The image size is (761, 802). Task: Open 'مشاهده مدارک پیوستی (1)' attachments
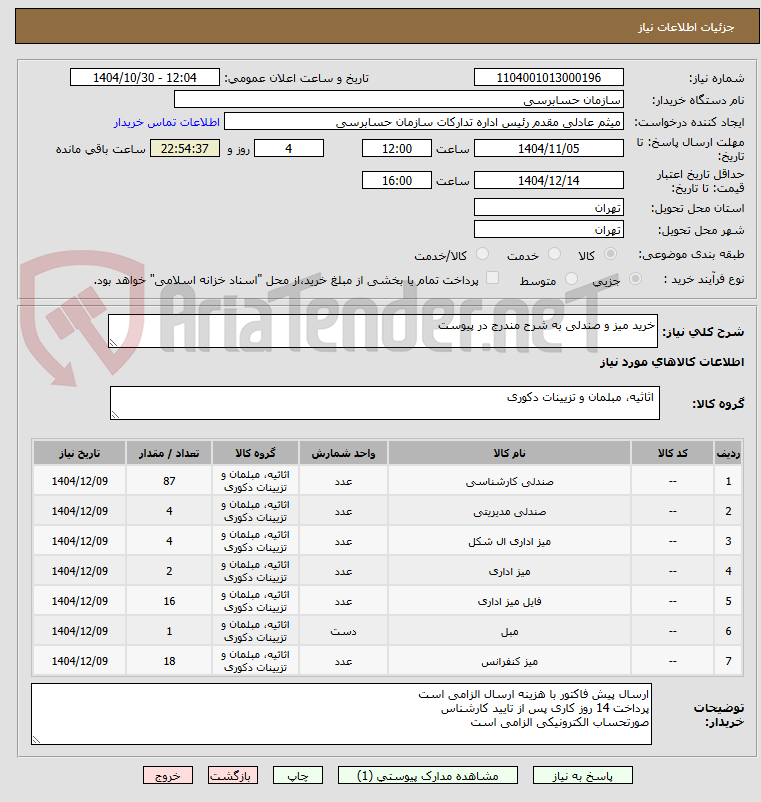(x=428, y=775)
